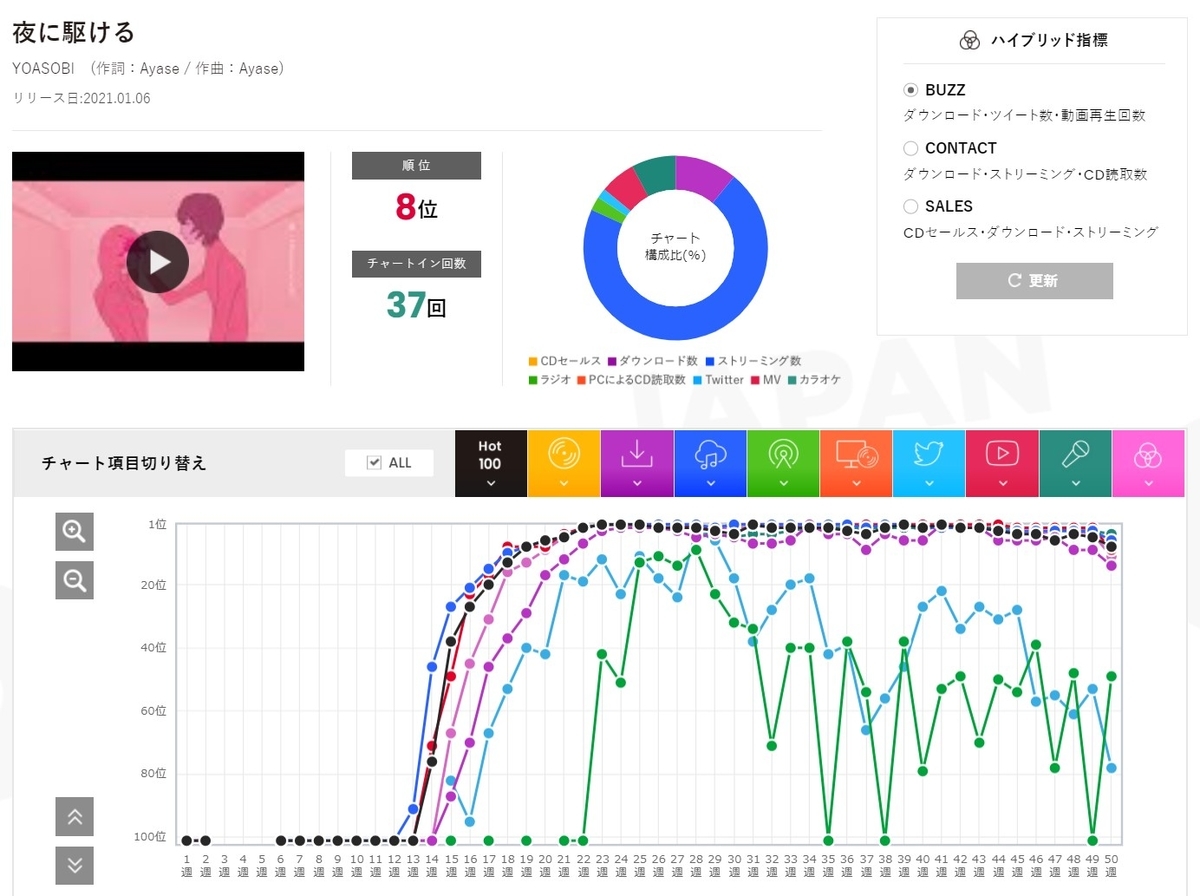This screenshot has width=1200, height=896.
Task: Click the チャート項目切り替え label
Action: (x=124, y=464)
